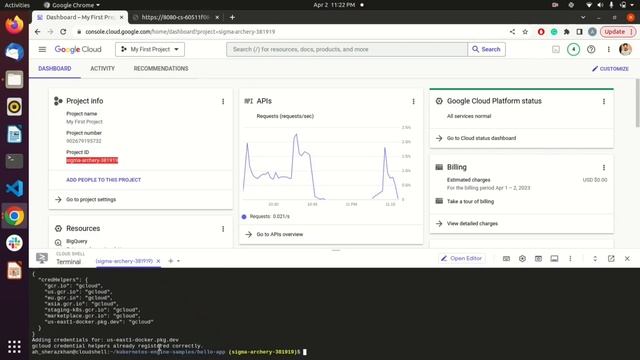The width and height of the screenshot is (640, 360).
Task: Open Activities overview
Action: click(17, 5)
